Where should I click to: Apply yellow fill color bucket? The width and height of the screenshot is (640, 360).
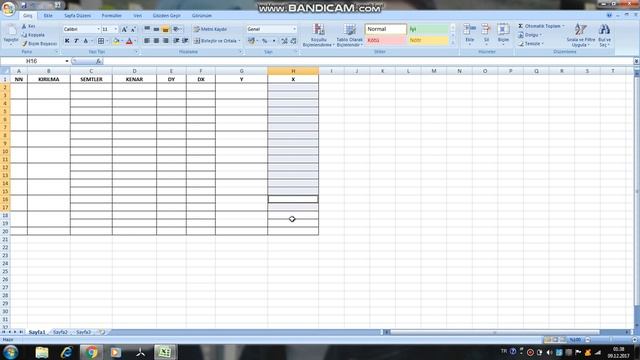point(116,41)
